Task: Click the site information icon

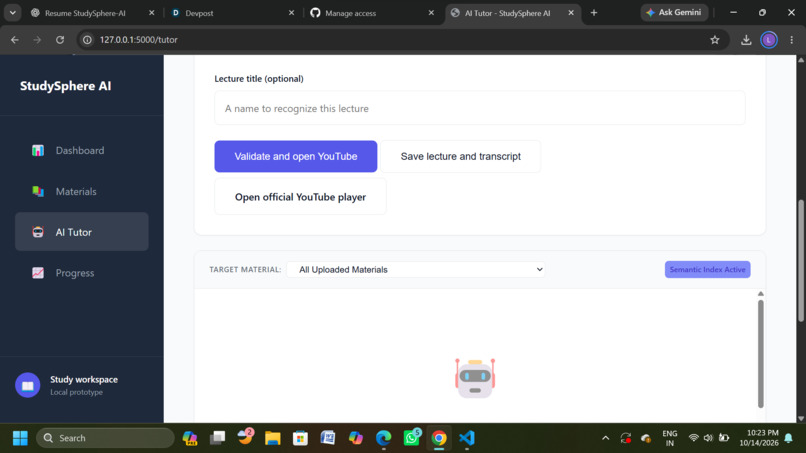Action: 87,40
